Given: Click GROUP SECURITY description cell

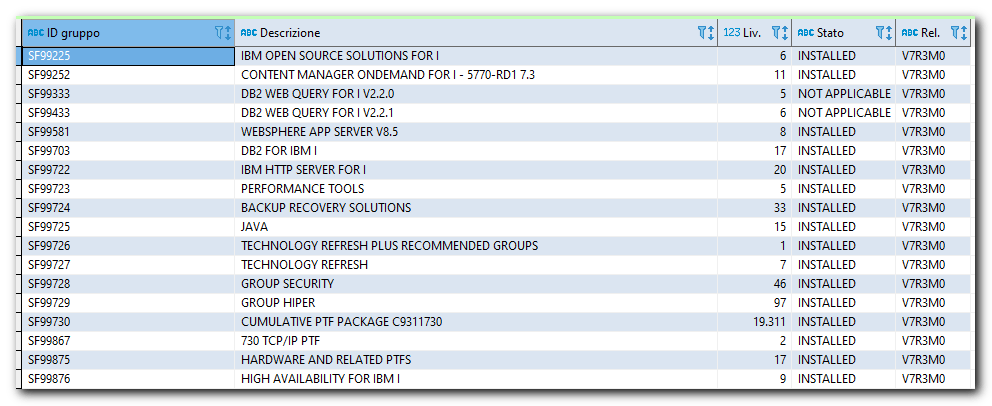Looking at the screenshot, I should (476, 283).
